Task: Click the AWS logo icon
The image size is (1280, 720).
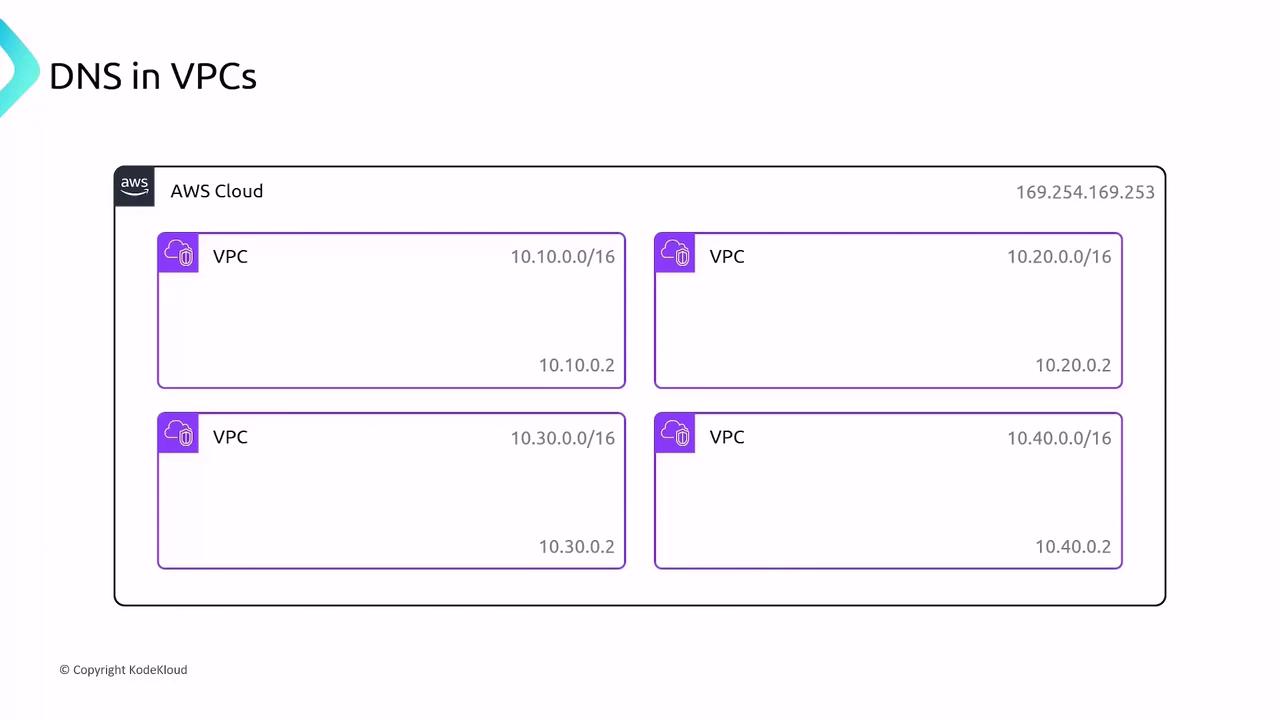Action: 134,187
